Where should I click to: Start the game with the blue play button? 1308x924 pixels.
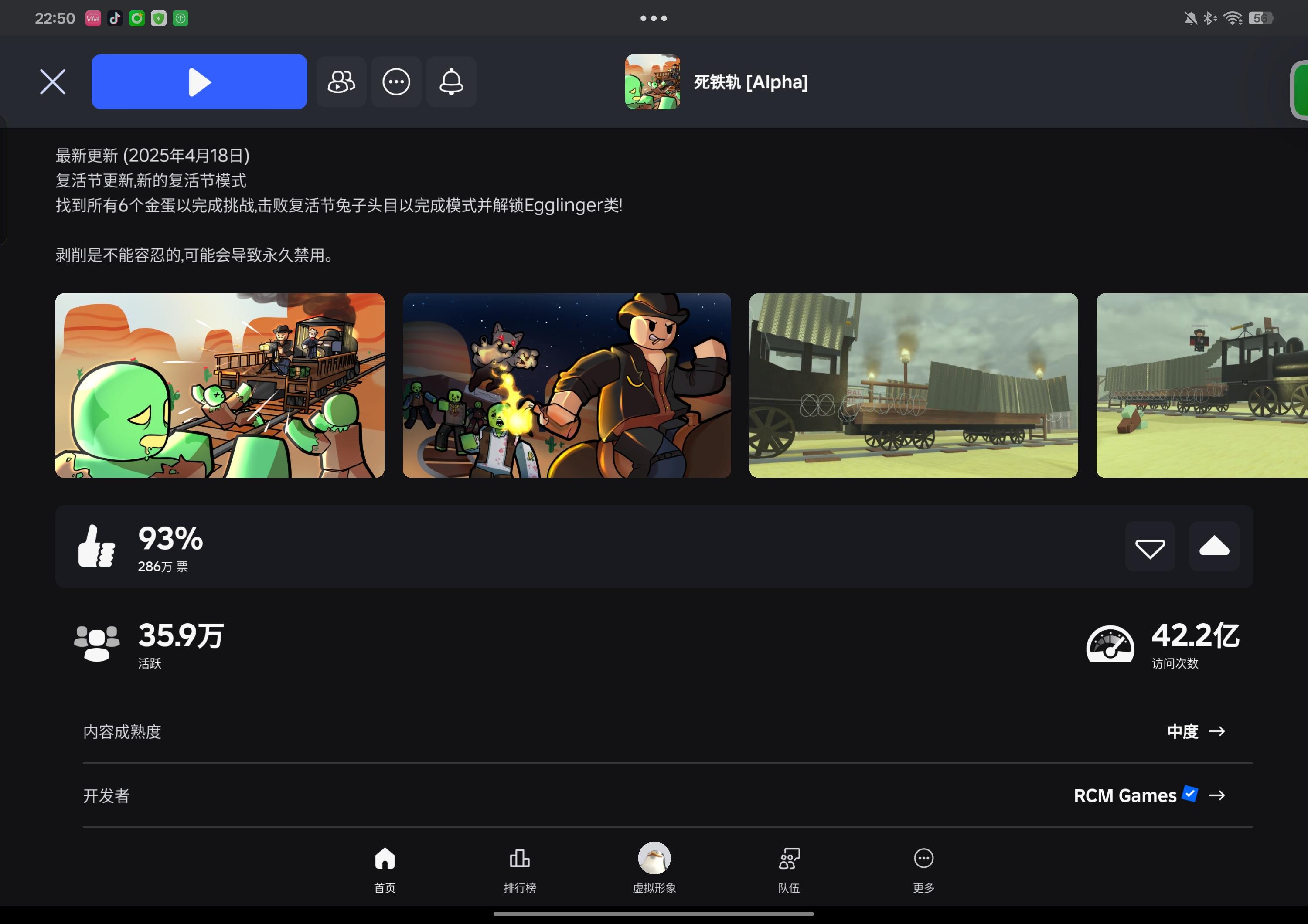[199, 82]
